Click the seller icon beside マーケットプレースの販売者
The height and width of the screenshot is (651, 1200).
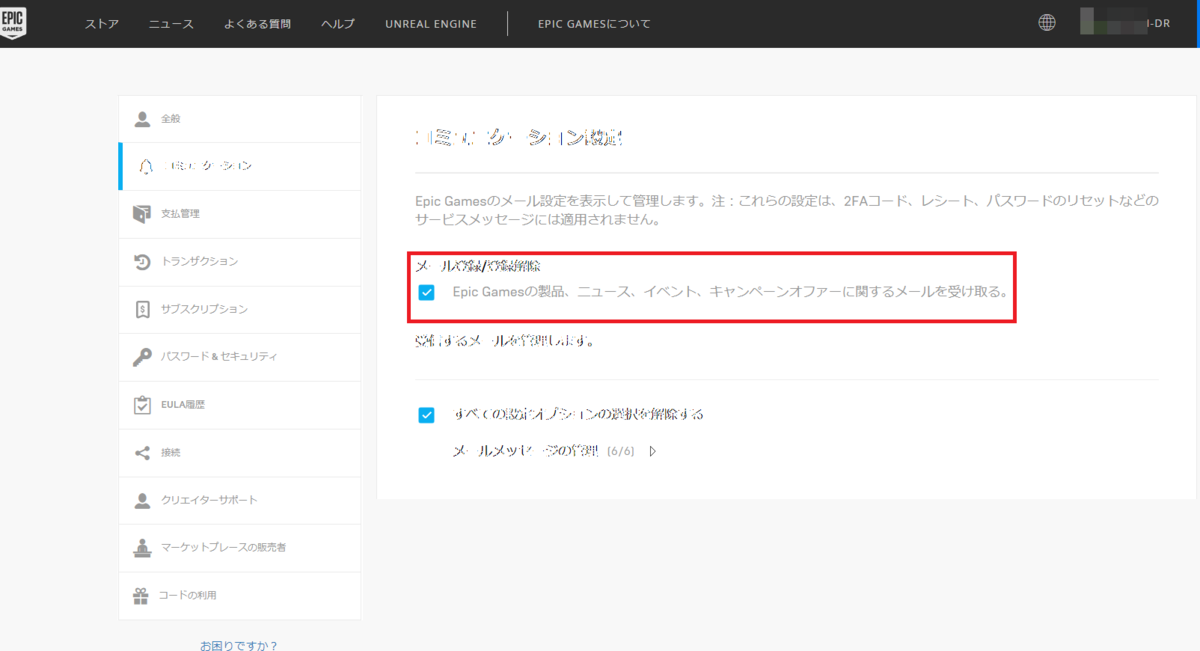[x=142, y=548]
